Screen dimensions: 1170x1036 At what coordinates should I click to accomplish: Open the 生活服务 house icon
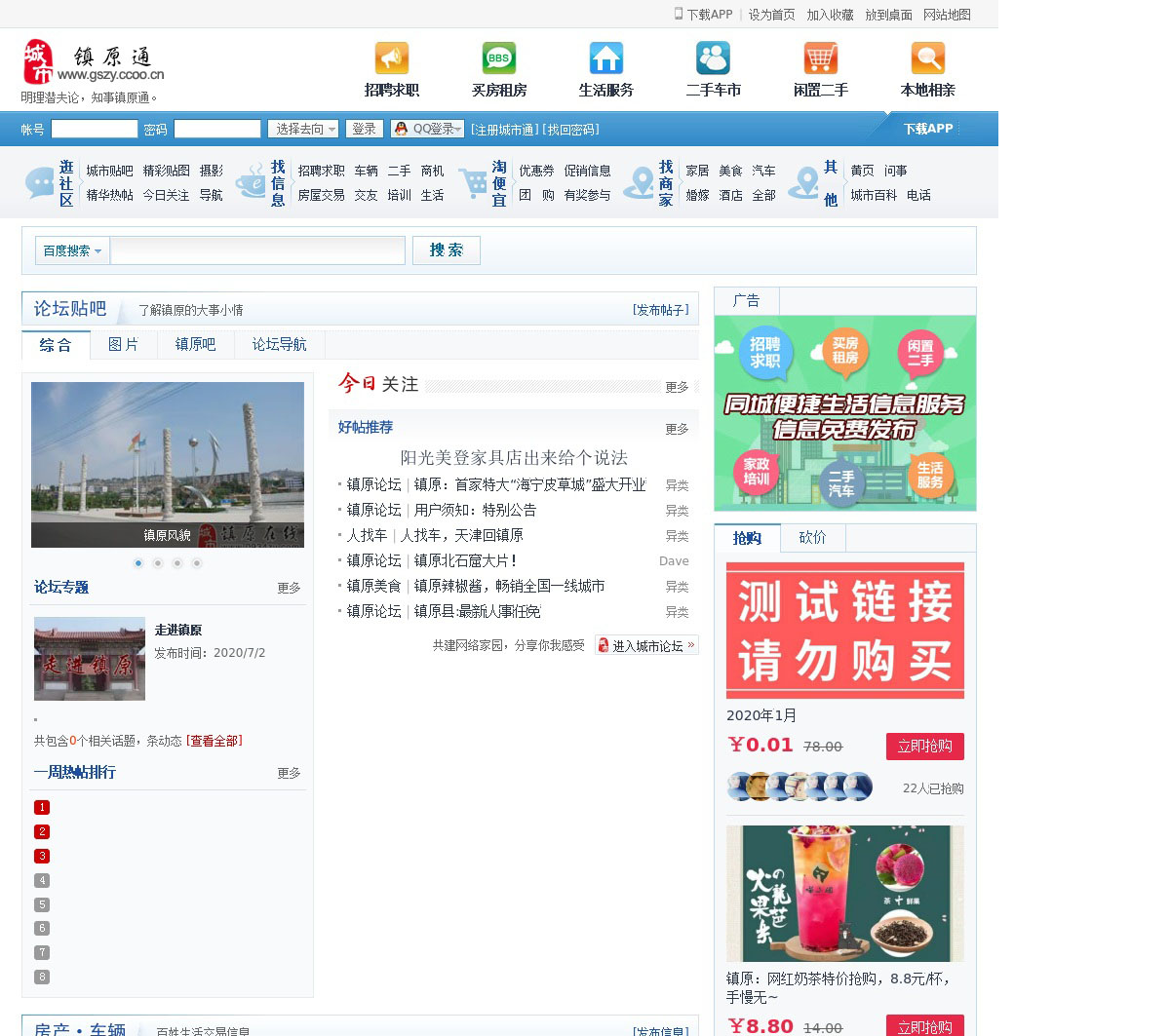tap(606, 58)
